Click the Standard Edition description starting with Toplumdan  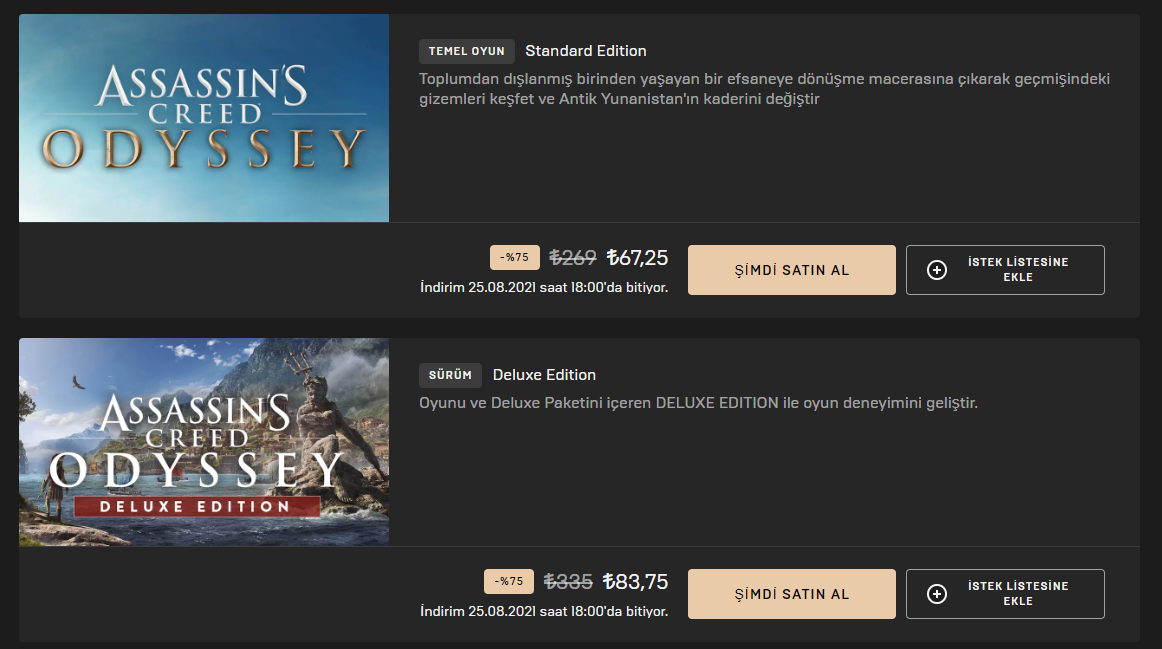pyautogui.click(x=764, y=89)
